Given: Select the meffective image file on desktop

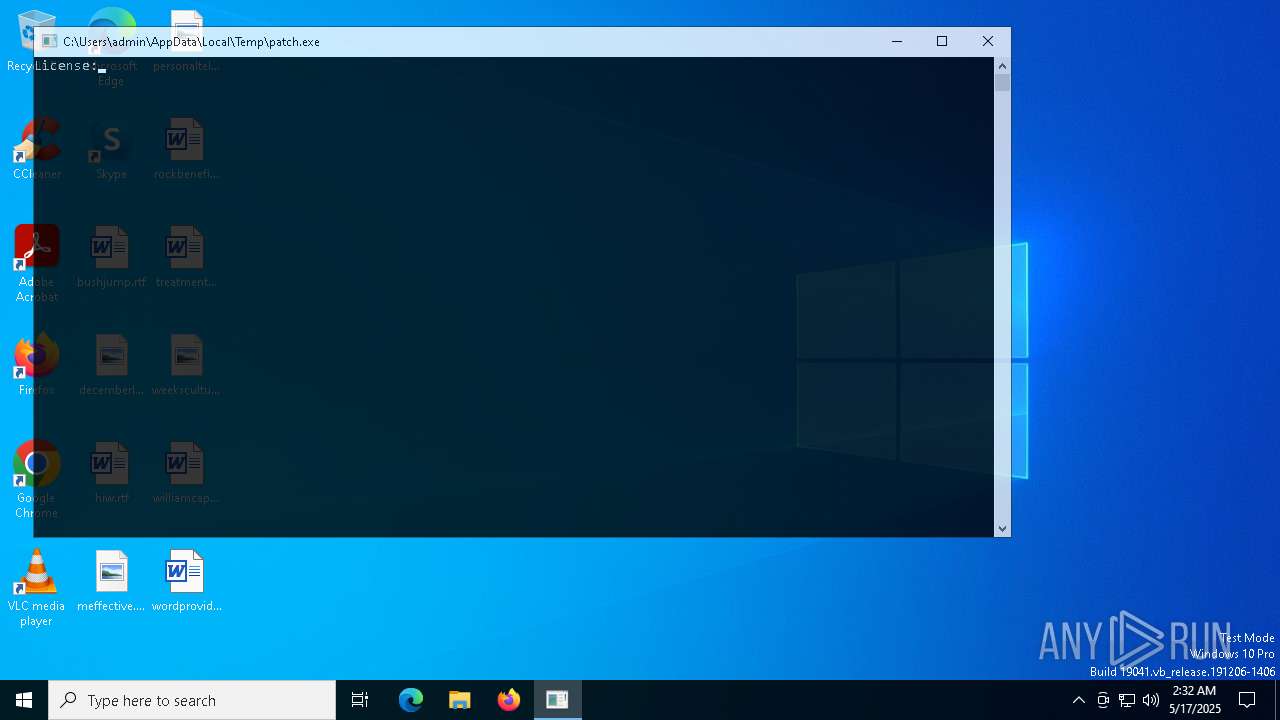Looking at the screenshot, I should coord(111,581).
